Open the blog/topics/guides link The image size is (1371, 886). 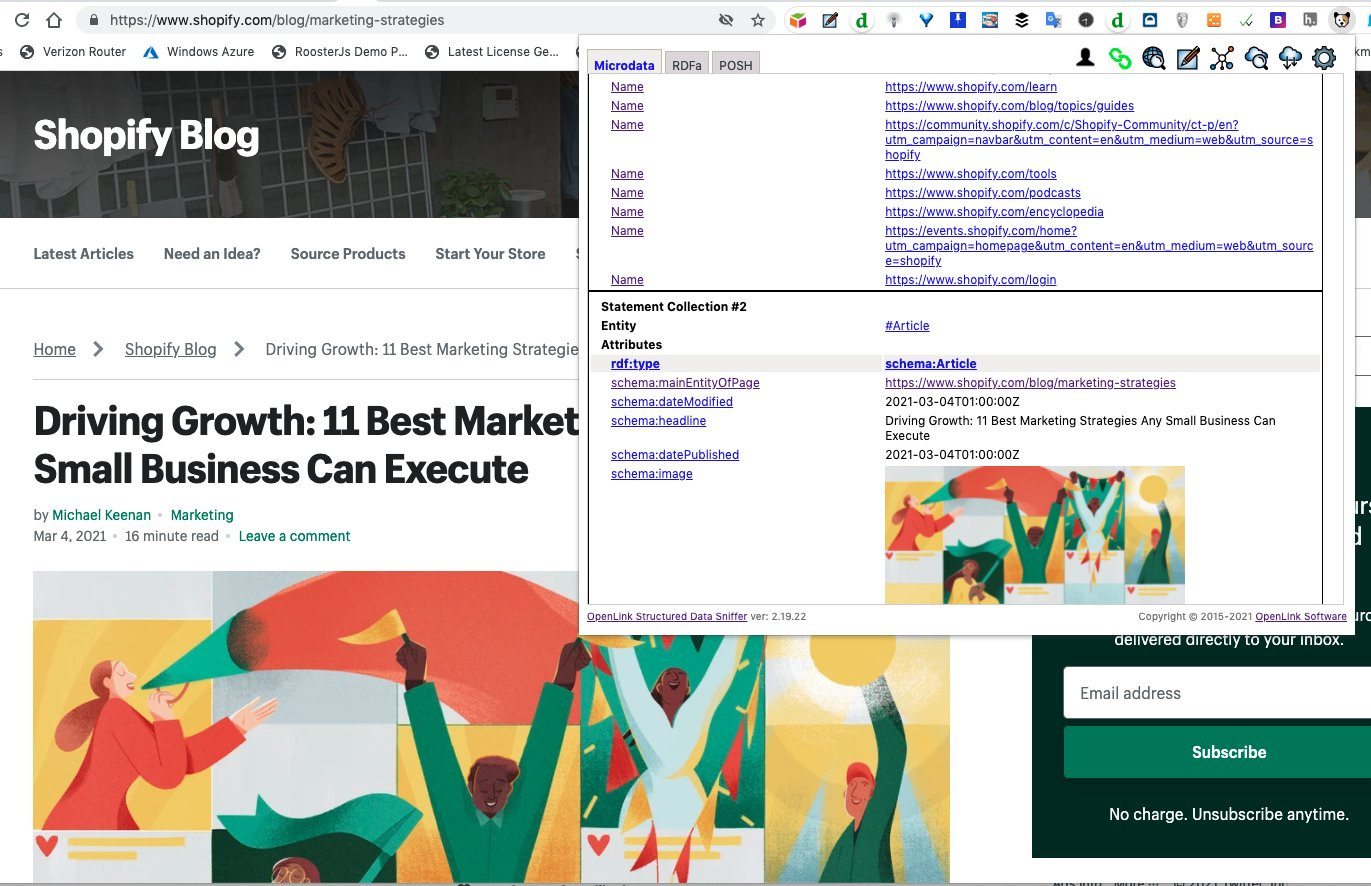coord(1010,106)
